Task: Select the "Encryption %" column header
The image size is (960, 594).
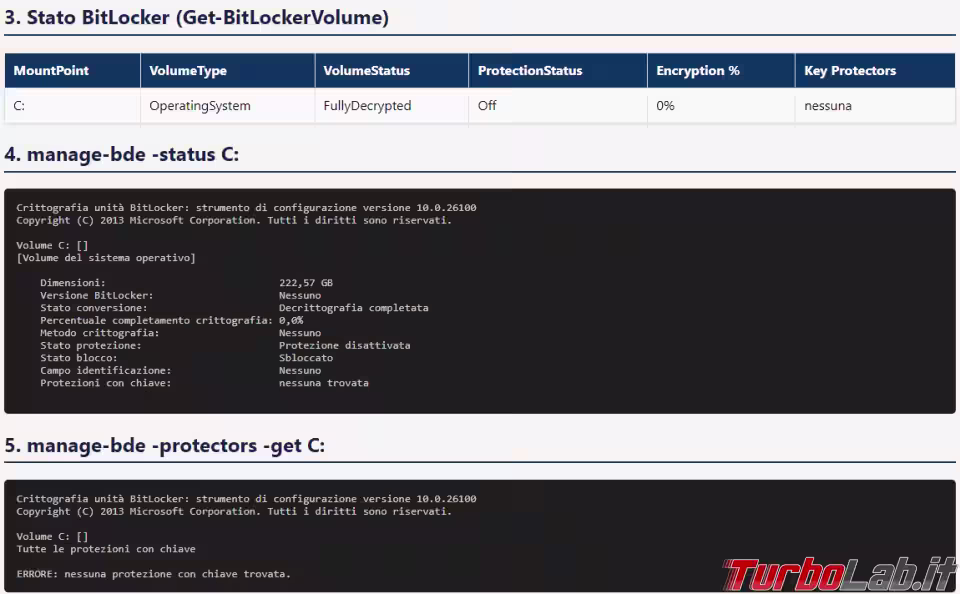Action: [x=721, y=70]
